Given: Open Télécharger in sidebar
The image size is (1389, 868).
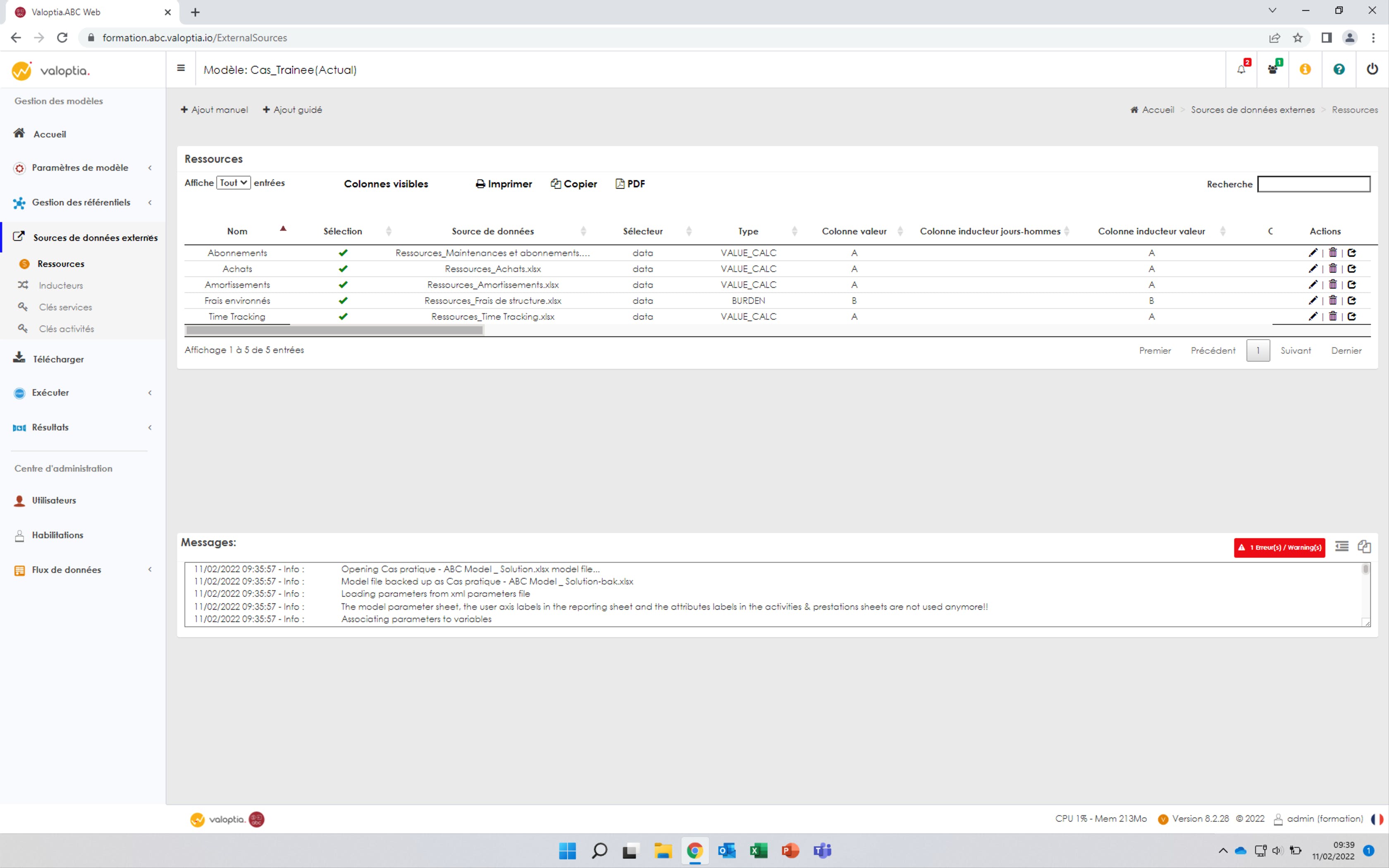Looking at the screenshot, I should pyautogui.click(x=58, y=359).
